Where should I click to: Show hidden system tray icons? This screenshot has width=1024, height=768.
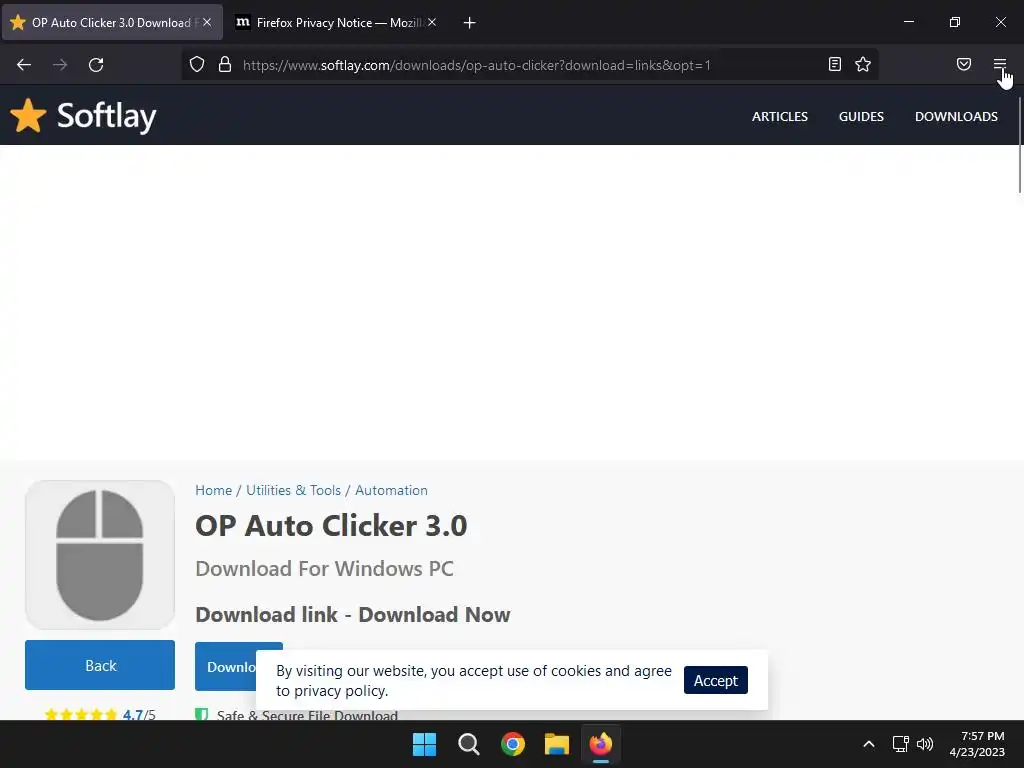pos(869,744)
